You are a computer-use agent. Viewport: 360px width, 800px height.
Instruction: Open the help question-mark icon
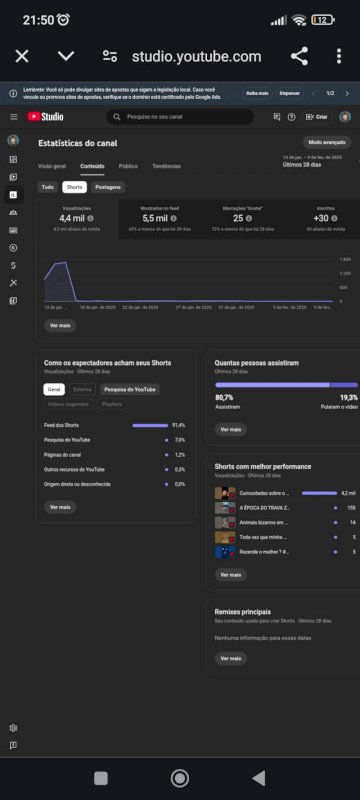[x=292, y=117]
